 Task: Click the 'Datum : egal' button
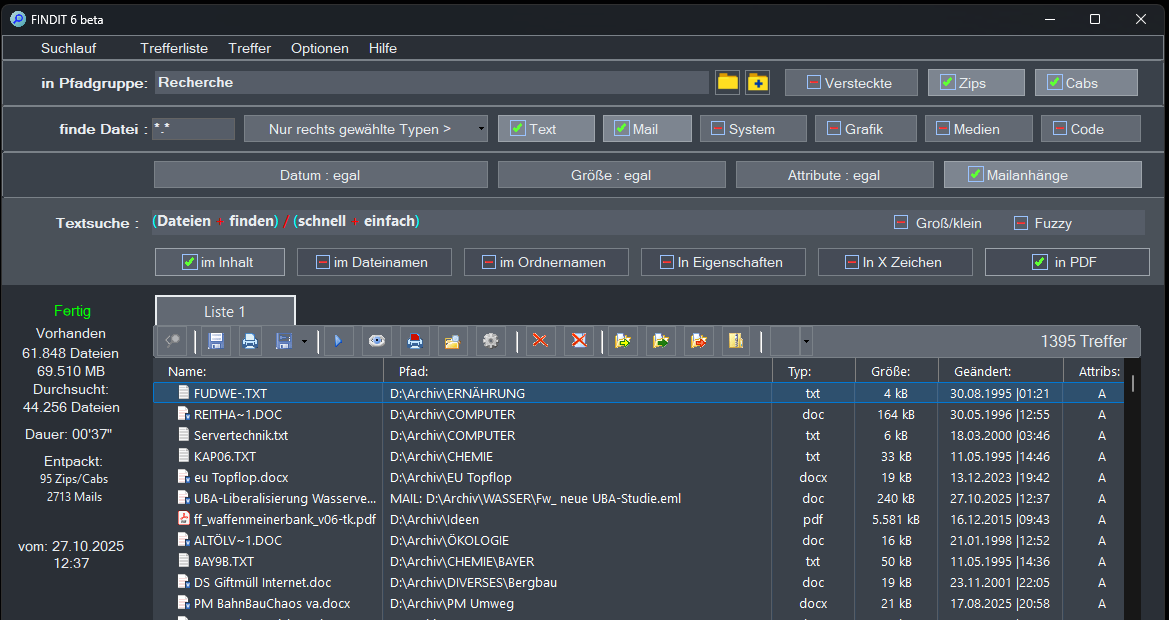pyautogui.click(x=320, y=175)
